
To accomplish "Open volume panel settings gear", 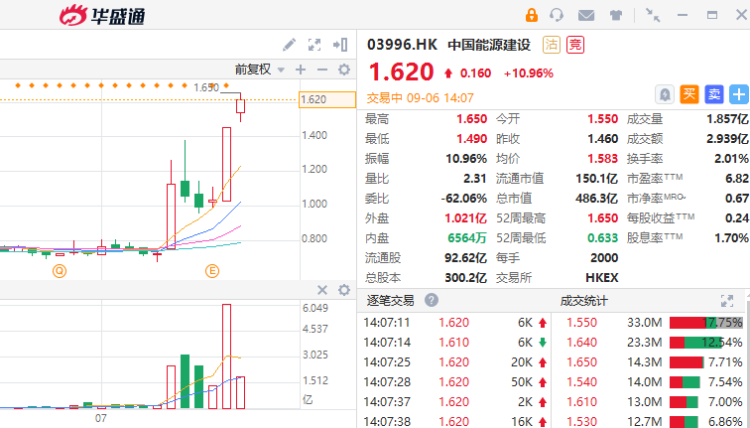I will pyautogui.click(x=344, y=290).
